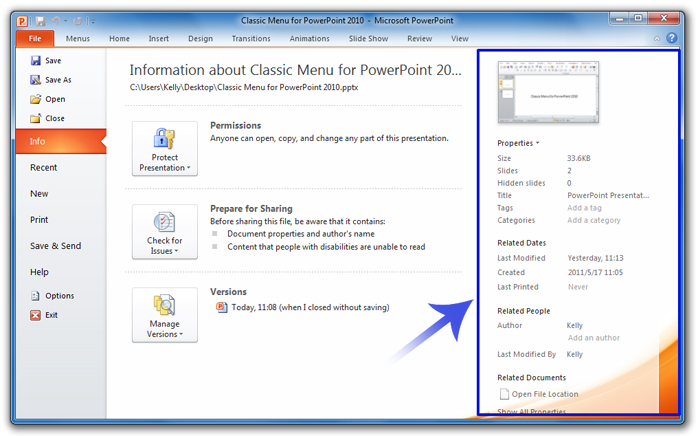The image size is (700, 436).
Task: Switch to the Animations tab
Action: point(309,38)
